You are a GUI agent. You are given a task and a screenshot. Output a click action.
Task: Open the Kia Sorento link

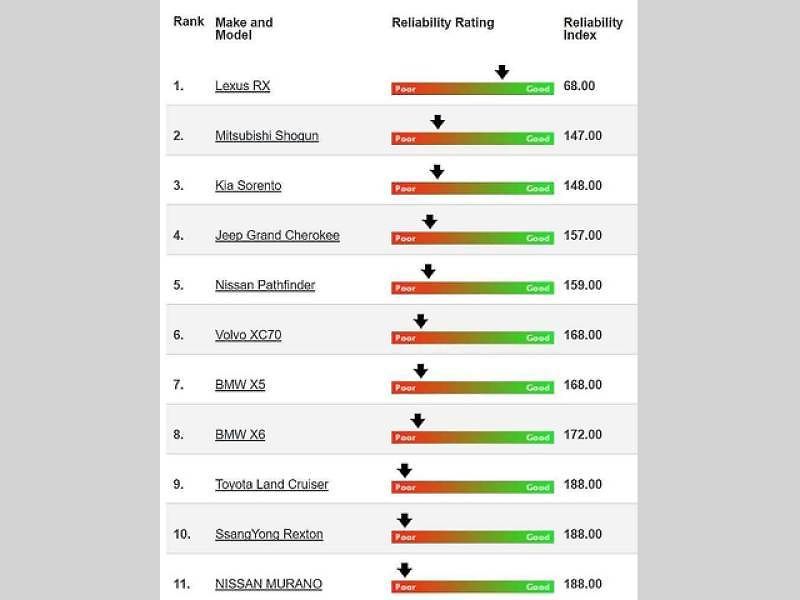click(x=248, y=186)
